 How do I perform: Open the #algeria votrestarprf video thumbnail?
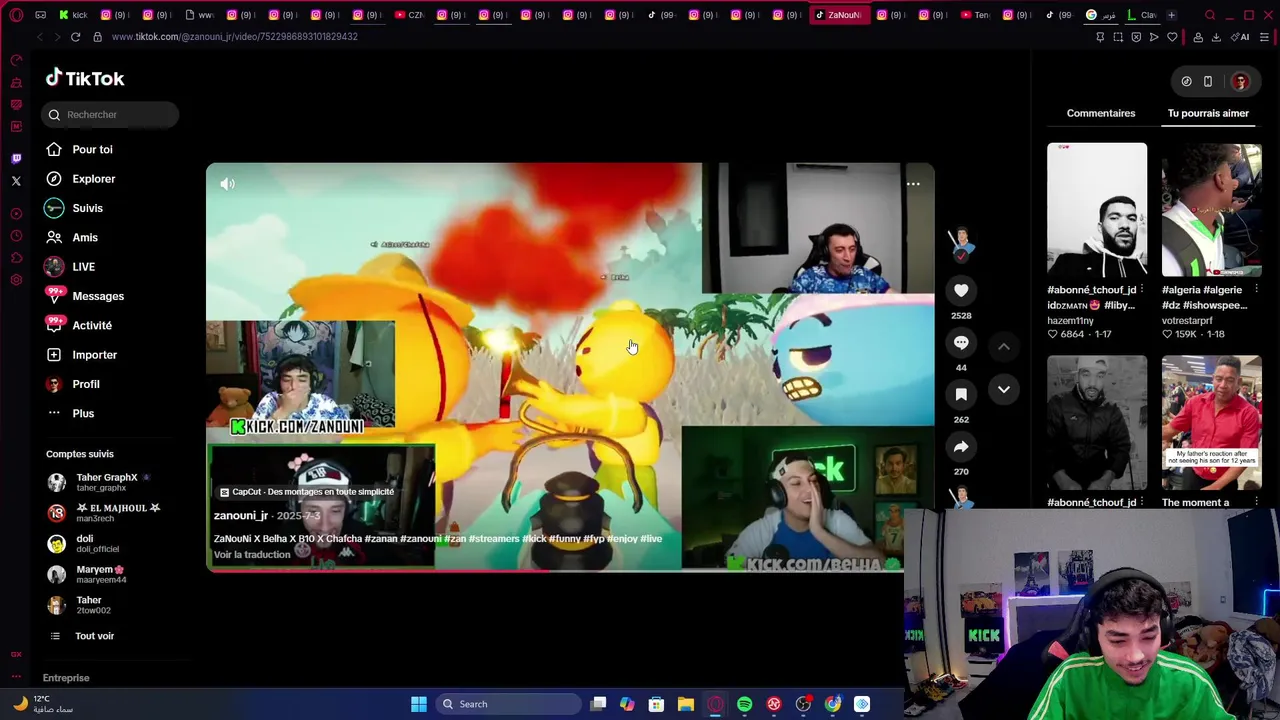pyautogui.click(x=1211, y=209)
